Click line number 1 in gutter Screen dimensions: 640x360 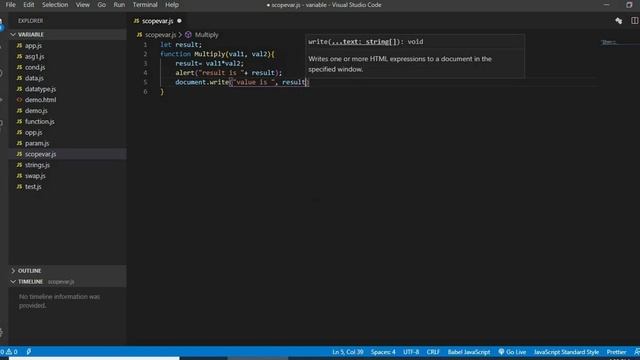pos(145,44)
